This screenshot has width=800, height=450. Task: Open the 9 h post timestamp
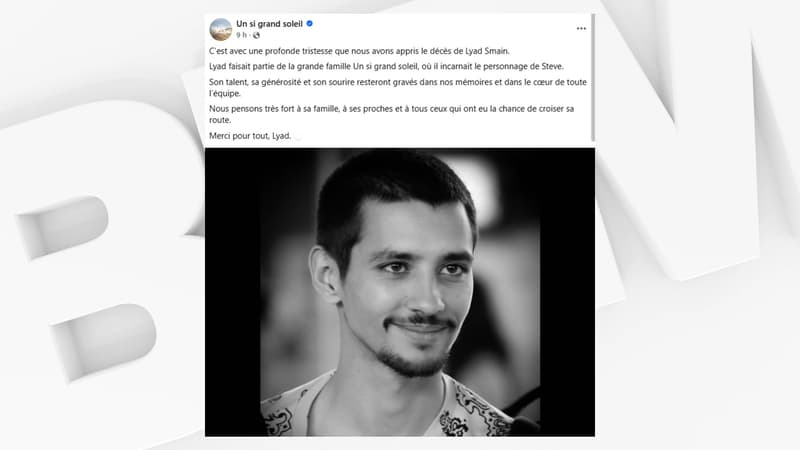[x=241, y=35]
